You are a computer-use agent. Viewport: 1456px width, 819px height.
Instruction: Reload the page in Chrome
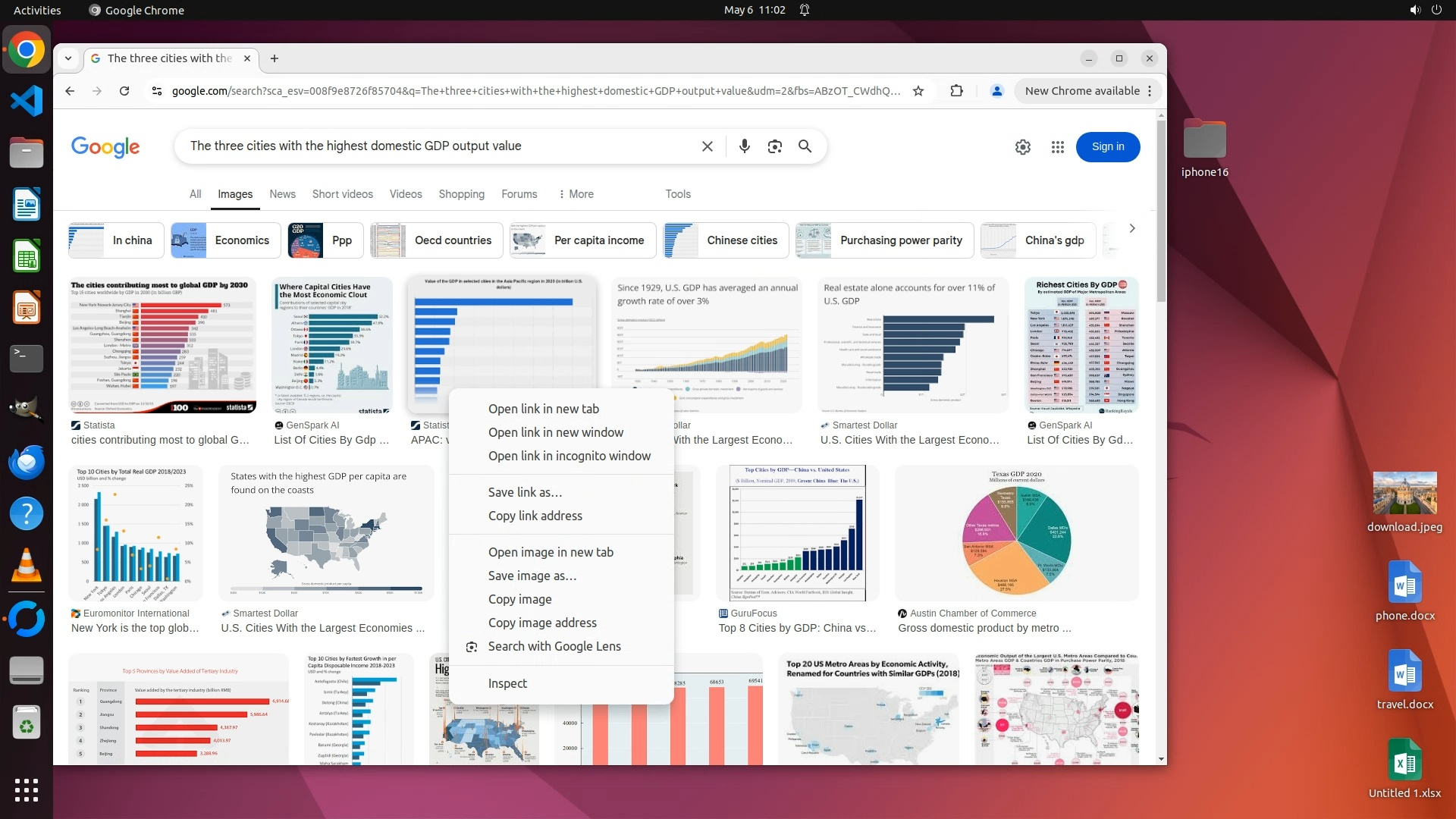[124, 91]
